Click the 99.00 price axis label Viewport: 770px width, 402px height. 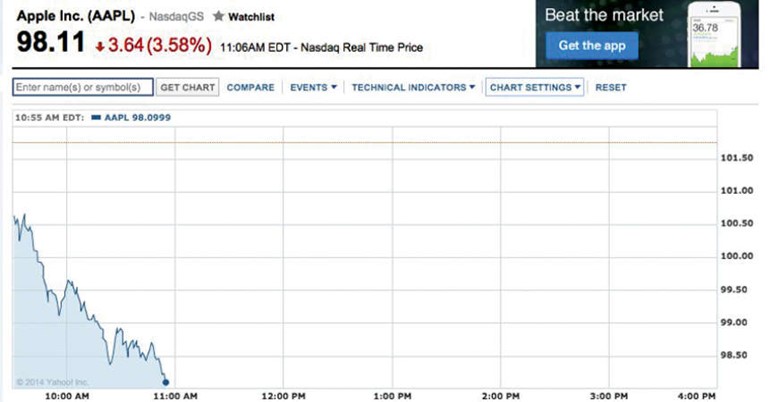tap(734, 322)
